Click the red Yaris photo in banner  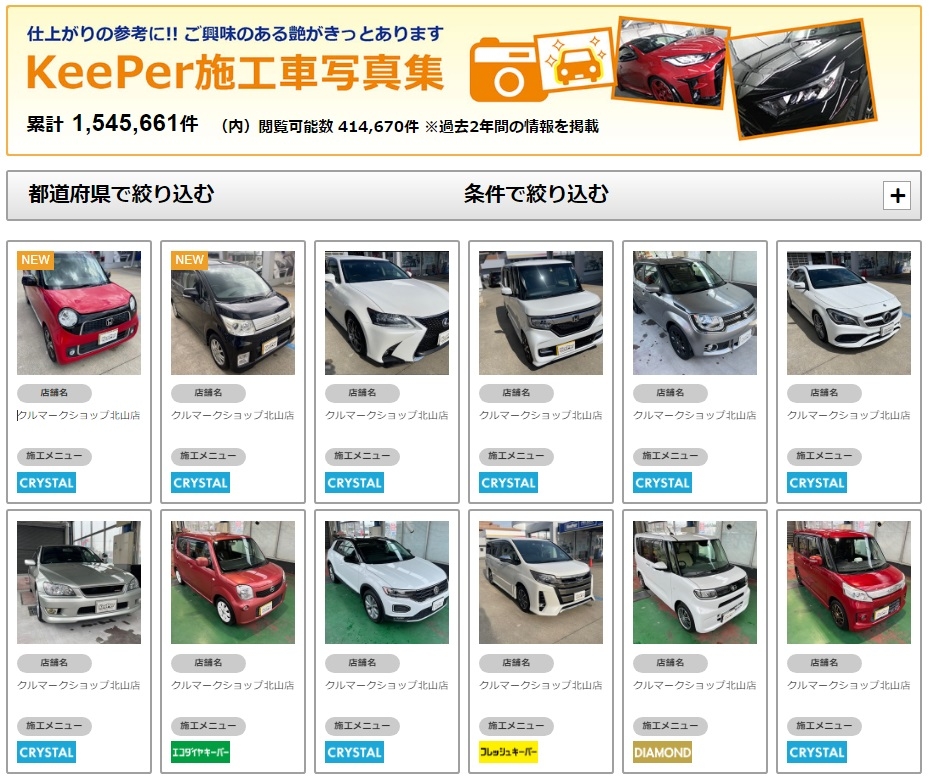pyautogui.click(x=670, y=62)
